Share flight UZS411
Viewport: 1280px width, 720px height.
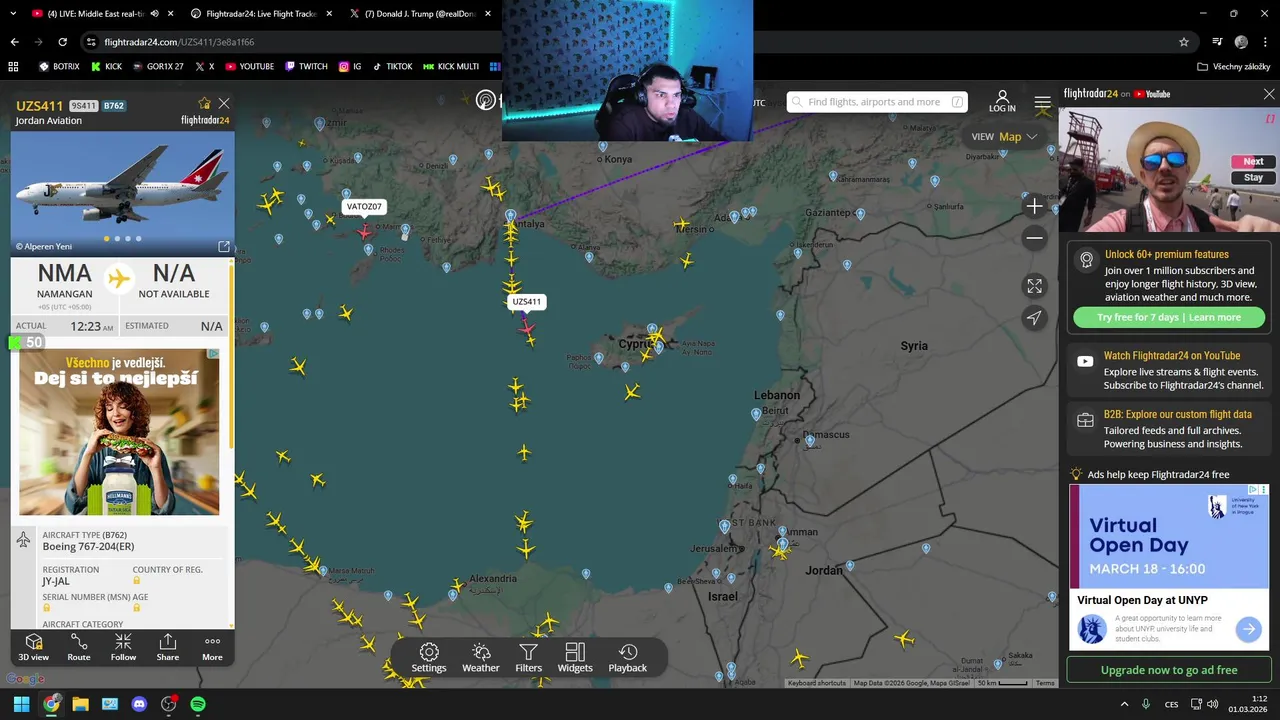168,647
